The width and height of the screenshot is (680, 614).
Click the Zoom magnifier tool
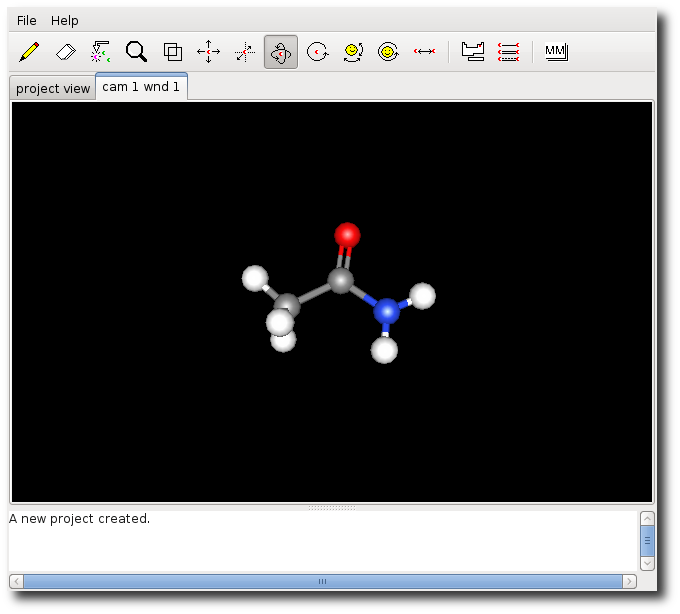coord(136,51)
